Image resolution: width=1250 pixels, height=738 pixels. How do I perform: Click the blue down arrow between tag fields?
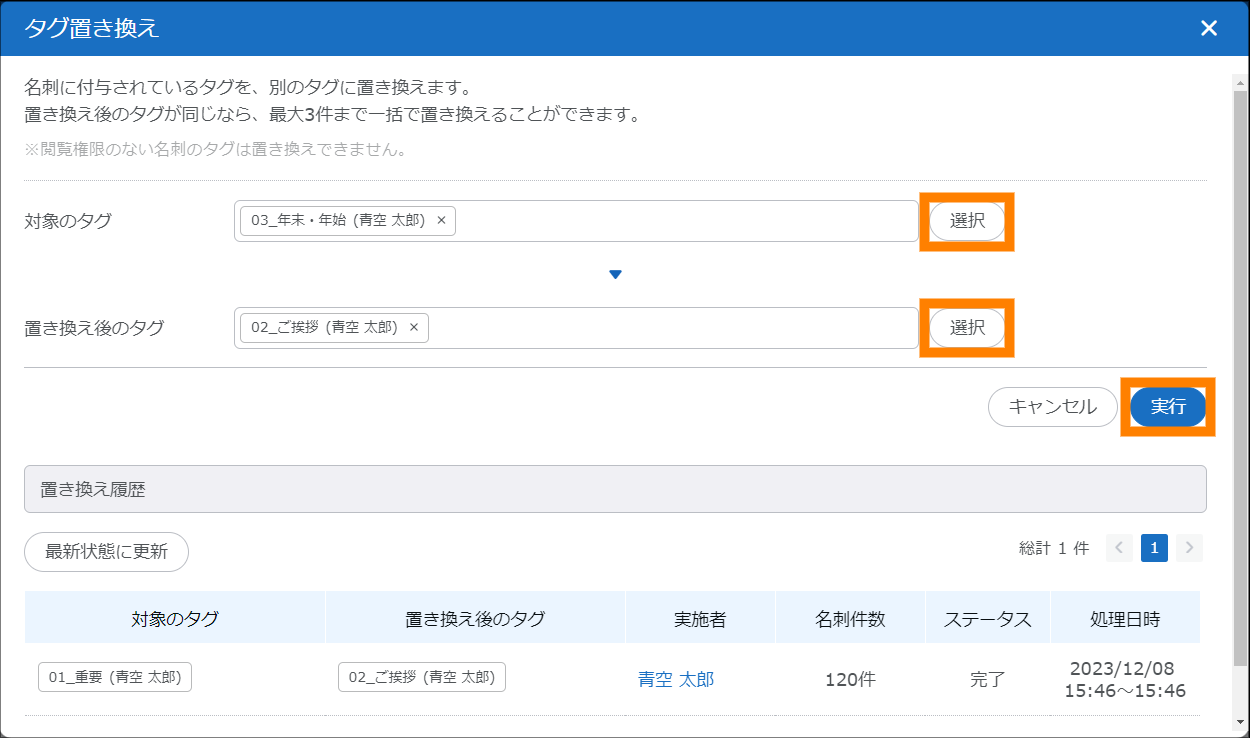click(616, 275)
